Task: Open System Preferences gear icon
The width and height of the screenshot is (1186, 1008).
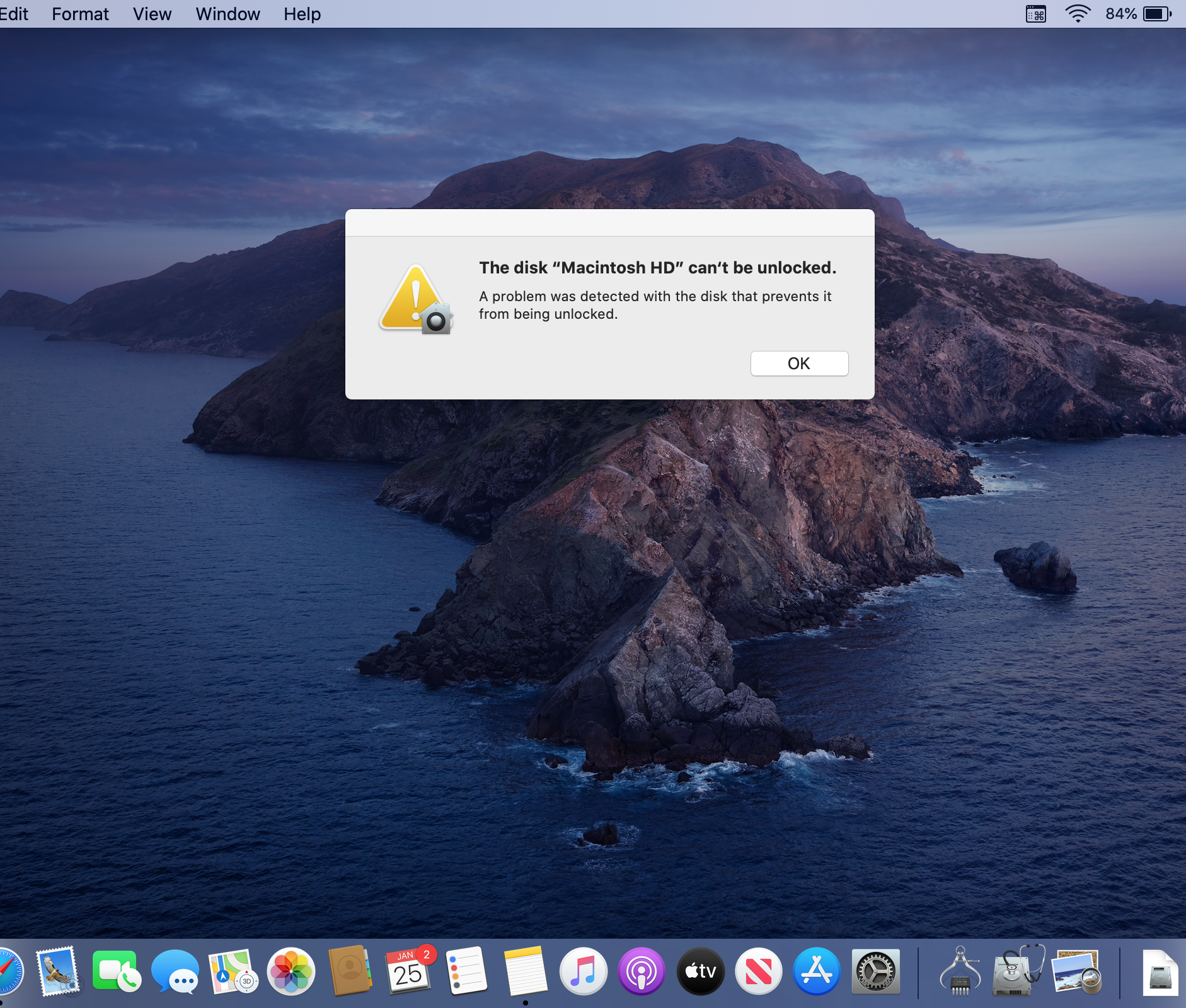Action: click(875, 971)
